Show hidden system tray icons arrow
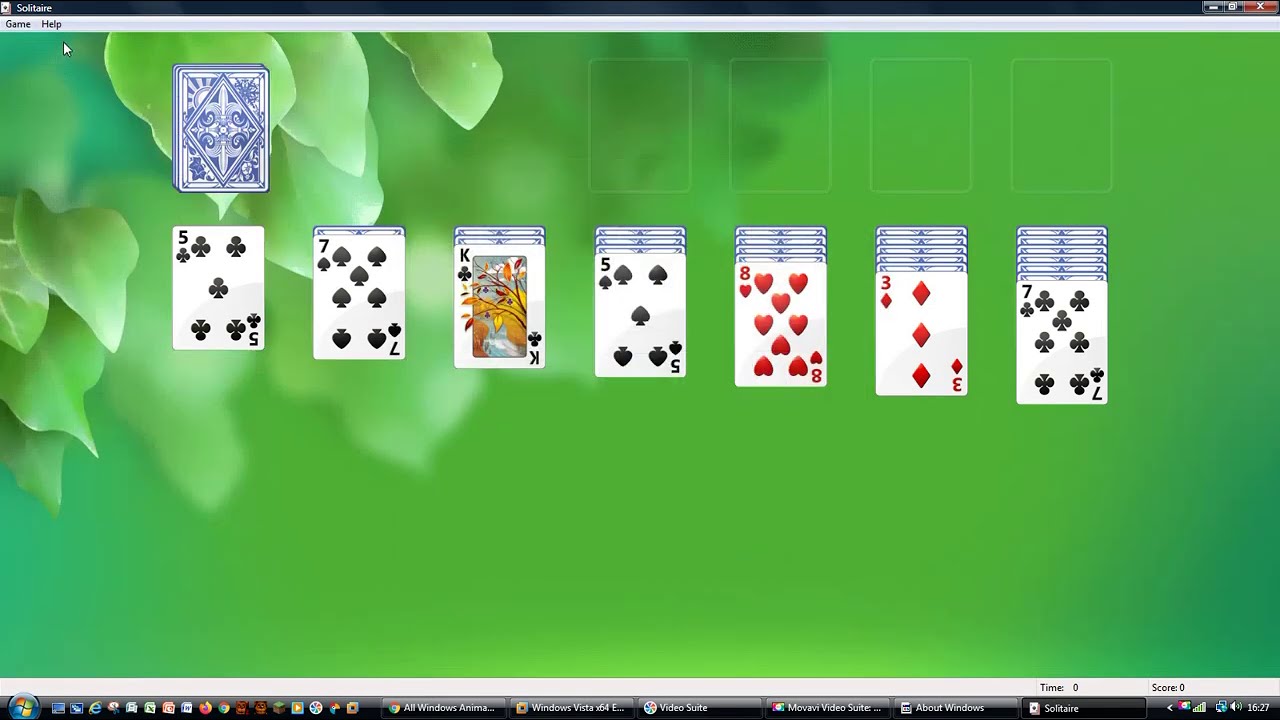The height and width of the screenshot is (720, 1280). 1169,708
